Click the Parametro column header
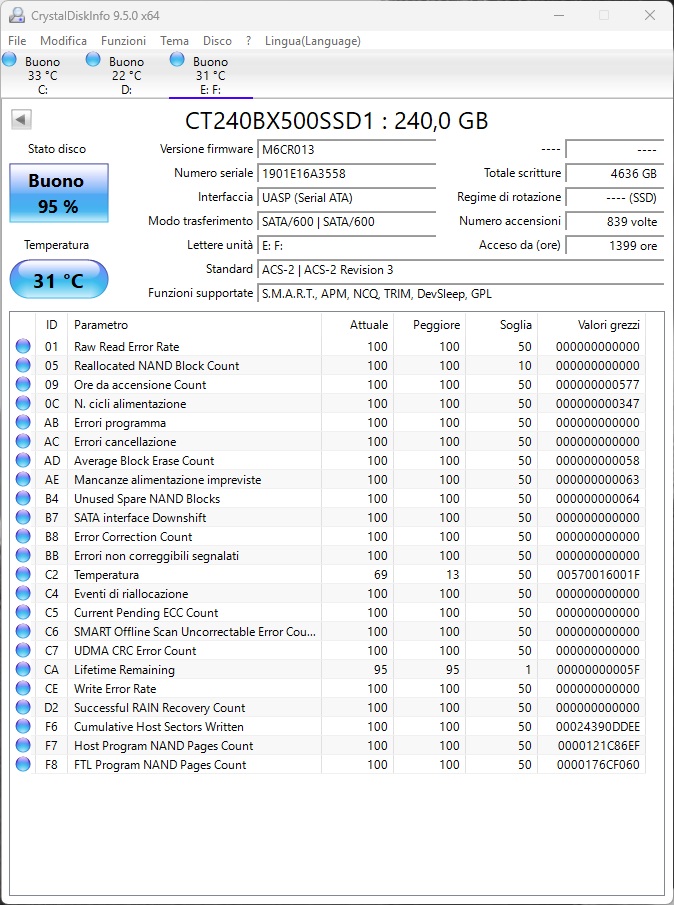The width and height of the screenshot is (674, 905). pyautogui.click(x=194, y=325)
